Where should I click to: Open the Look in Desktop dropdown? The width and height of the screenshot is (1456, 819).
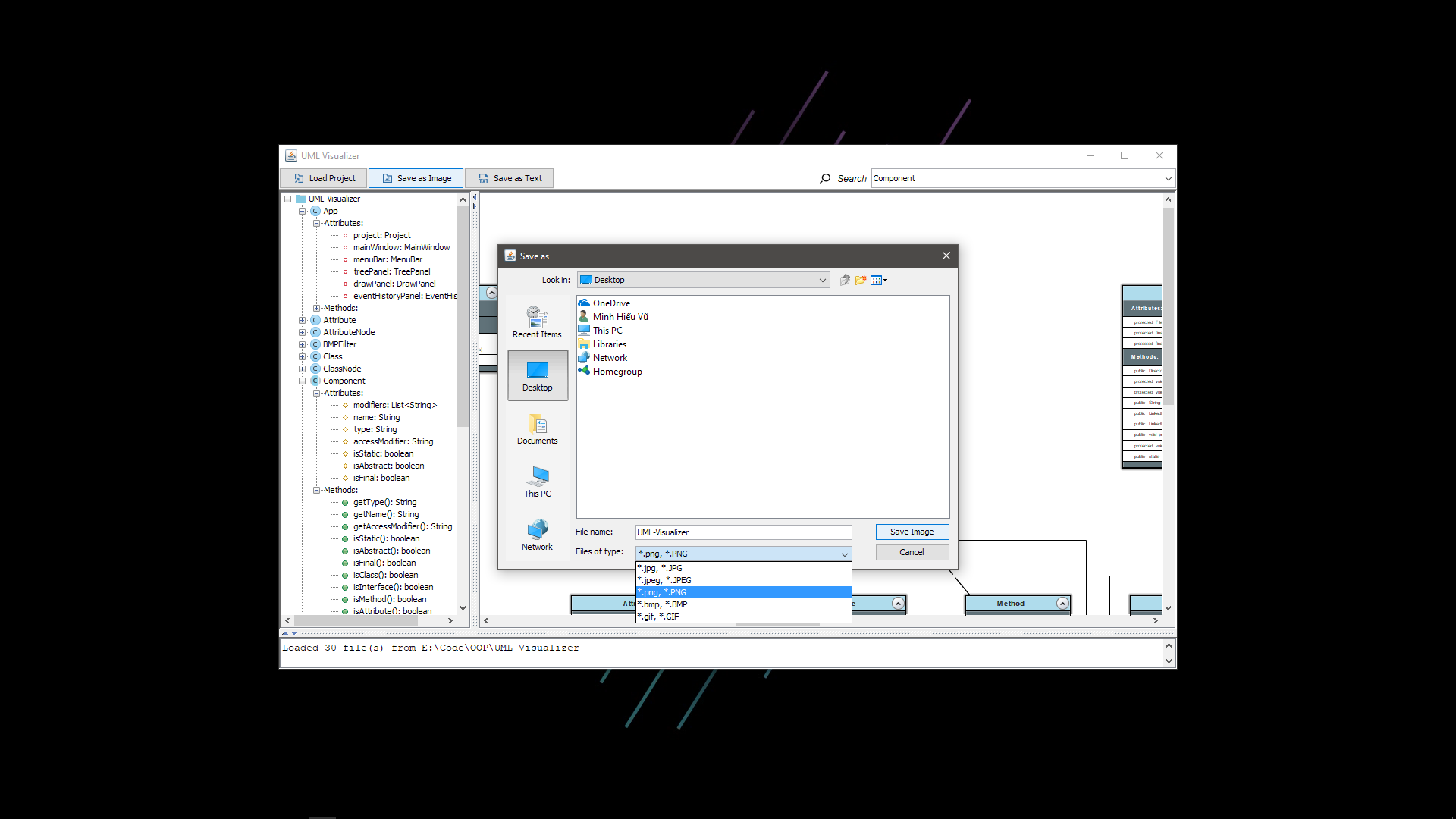point(822,280)
